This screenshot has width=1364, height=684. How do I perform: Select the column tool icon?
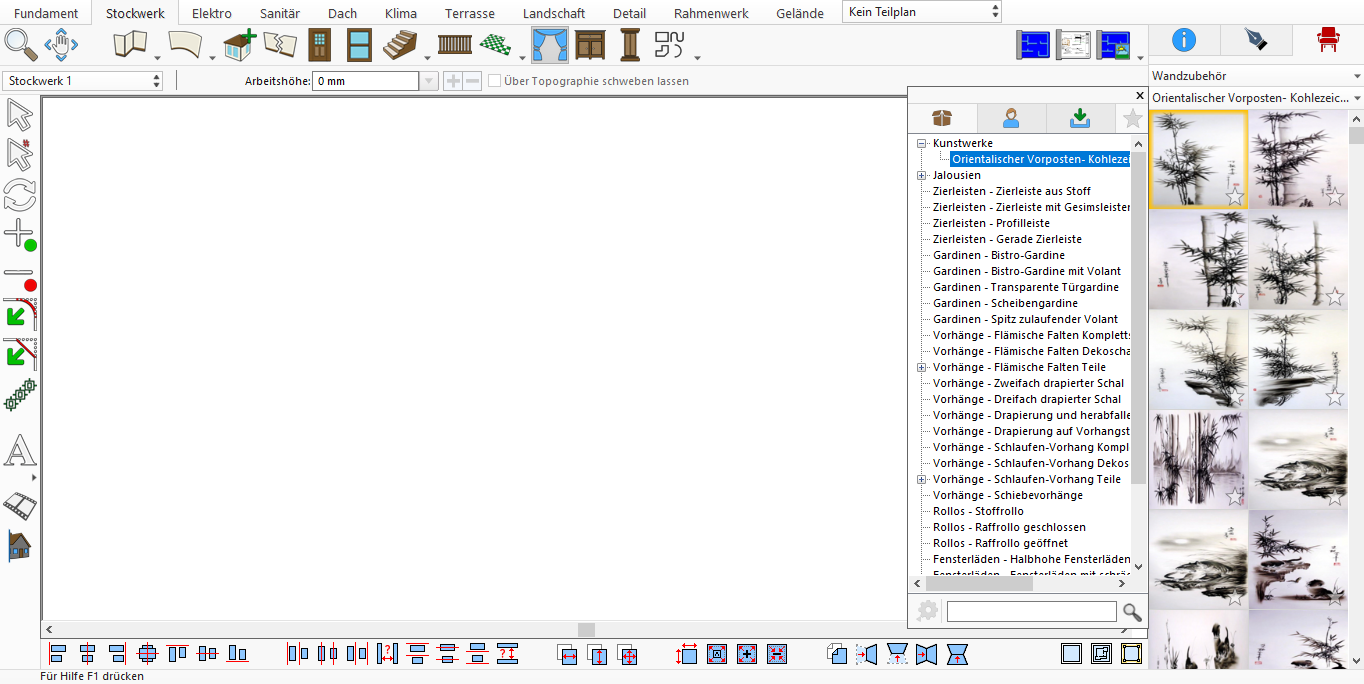pyautogui.click(x=629, y=45)
